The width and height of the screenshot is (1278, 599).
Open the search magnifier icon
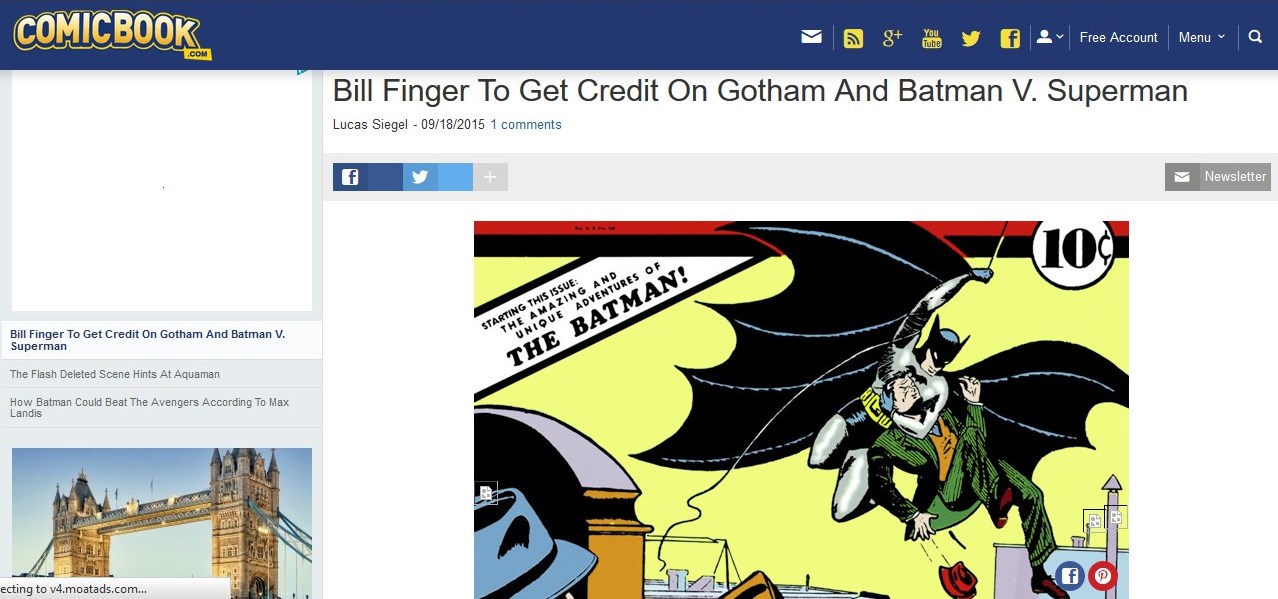click(x=1256, y=37)
